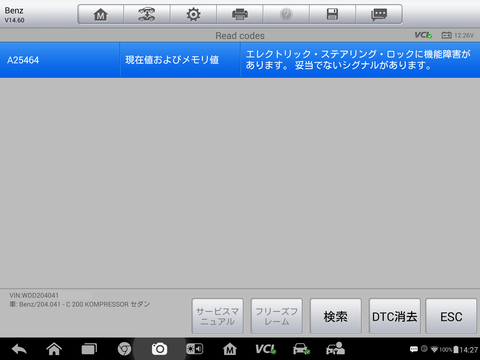Open vehicle diagnostics car icon
The image size is (480, 360).
301,349
